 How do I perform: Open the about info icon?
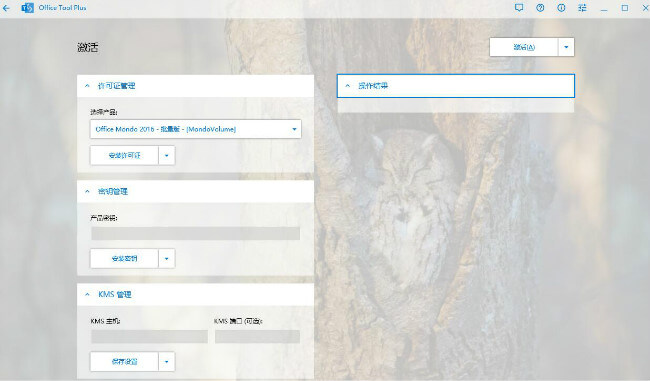coord(561,8)
